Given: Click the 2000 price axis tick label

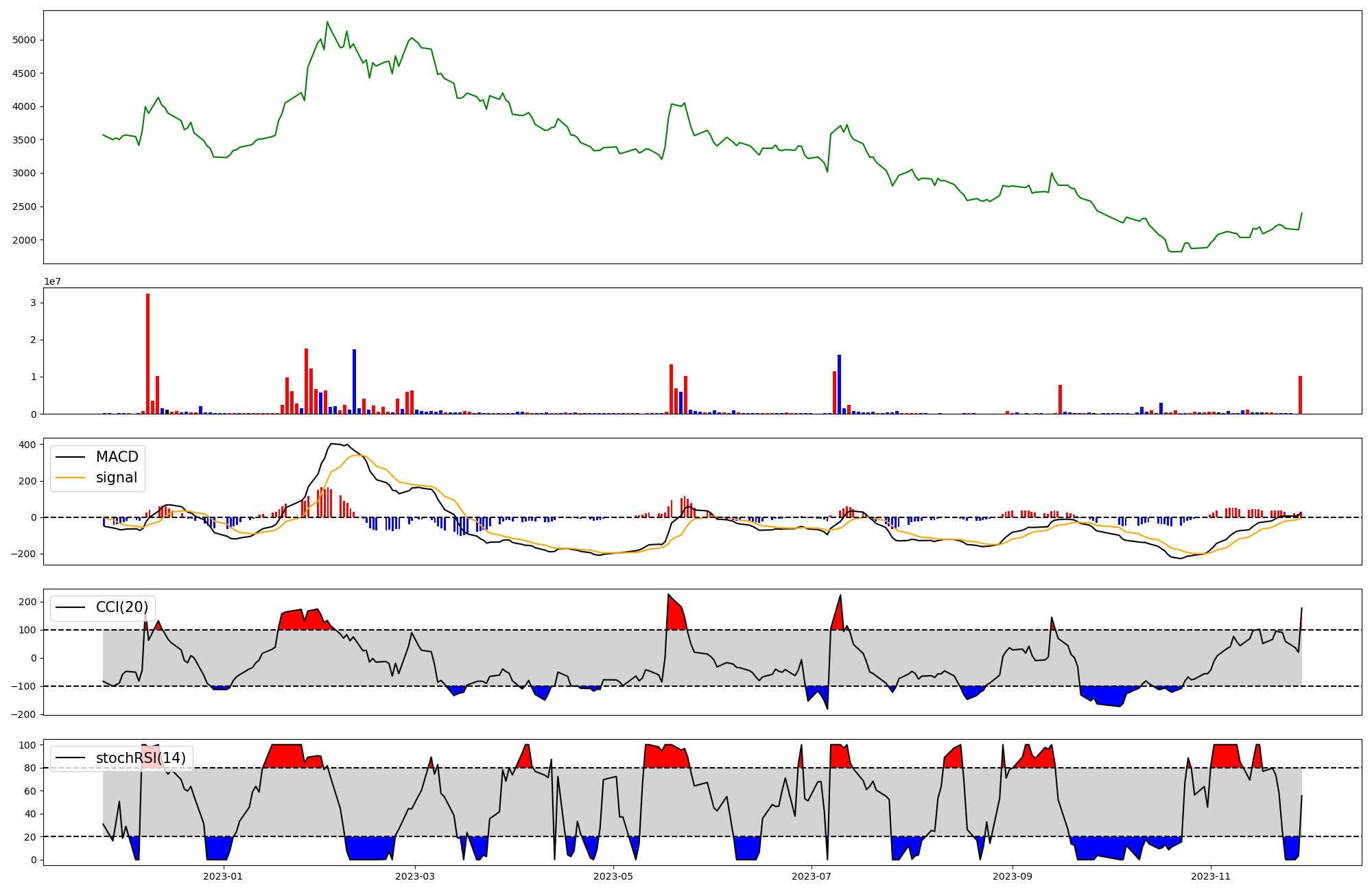Looking at the screenshot, I should (x=25, y=240).
